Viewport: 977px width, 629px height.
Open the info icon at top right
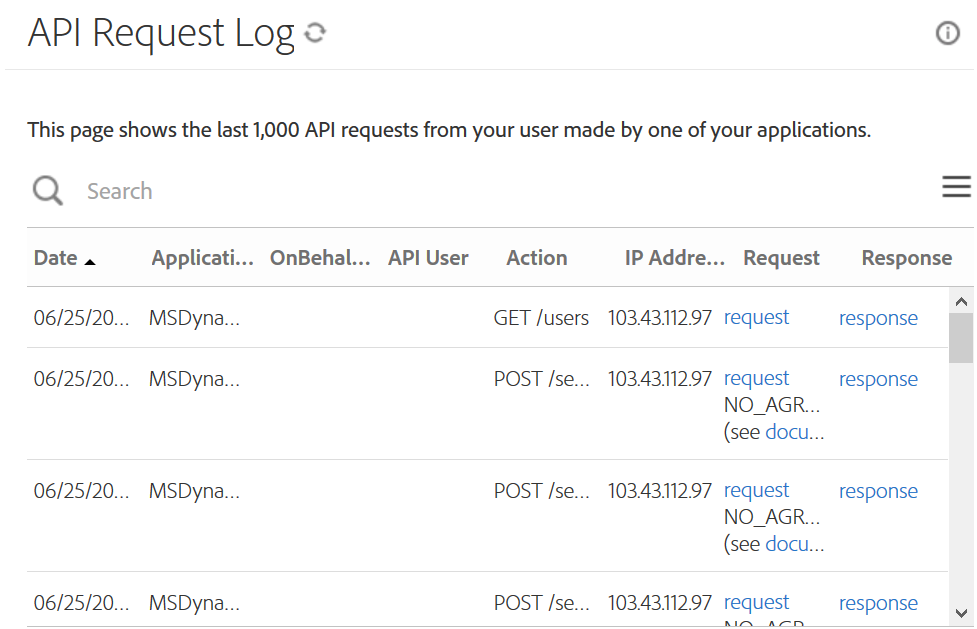pyautogui.click(x=948, y=32)
